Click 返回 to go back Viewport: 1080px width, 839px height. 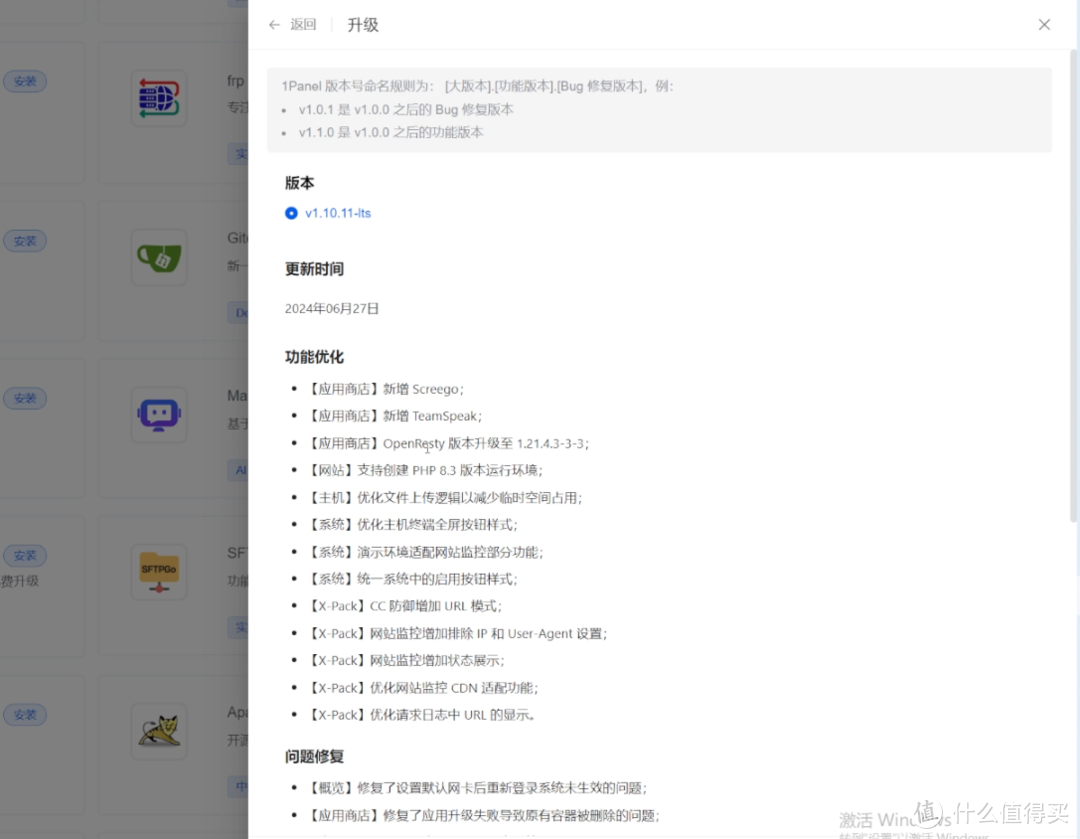click(300, 24)
